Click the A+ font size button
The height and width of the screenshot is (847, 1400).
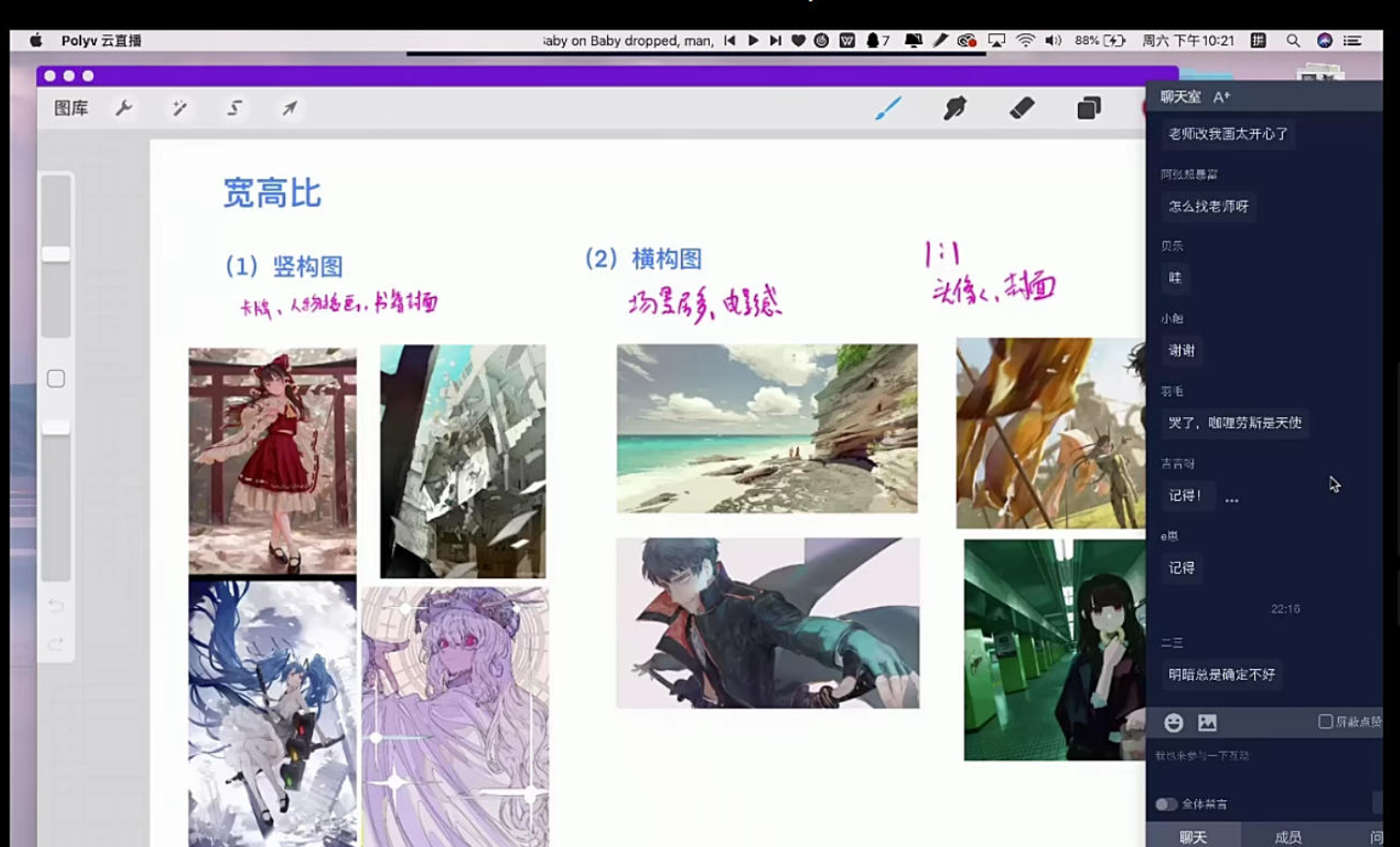1222,97
